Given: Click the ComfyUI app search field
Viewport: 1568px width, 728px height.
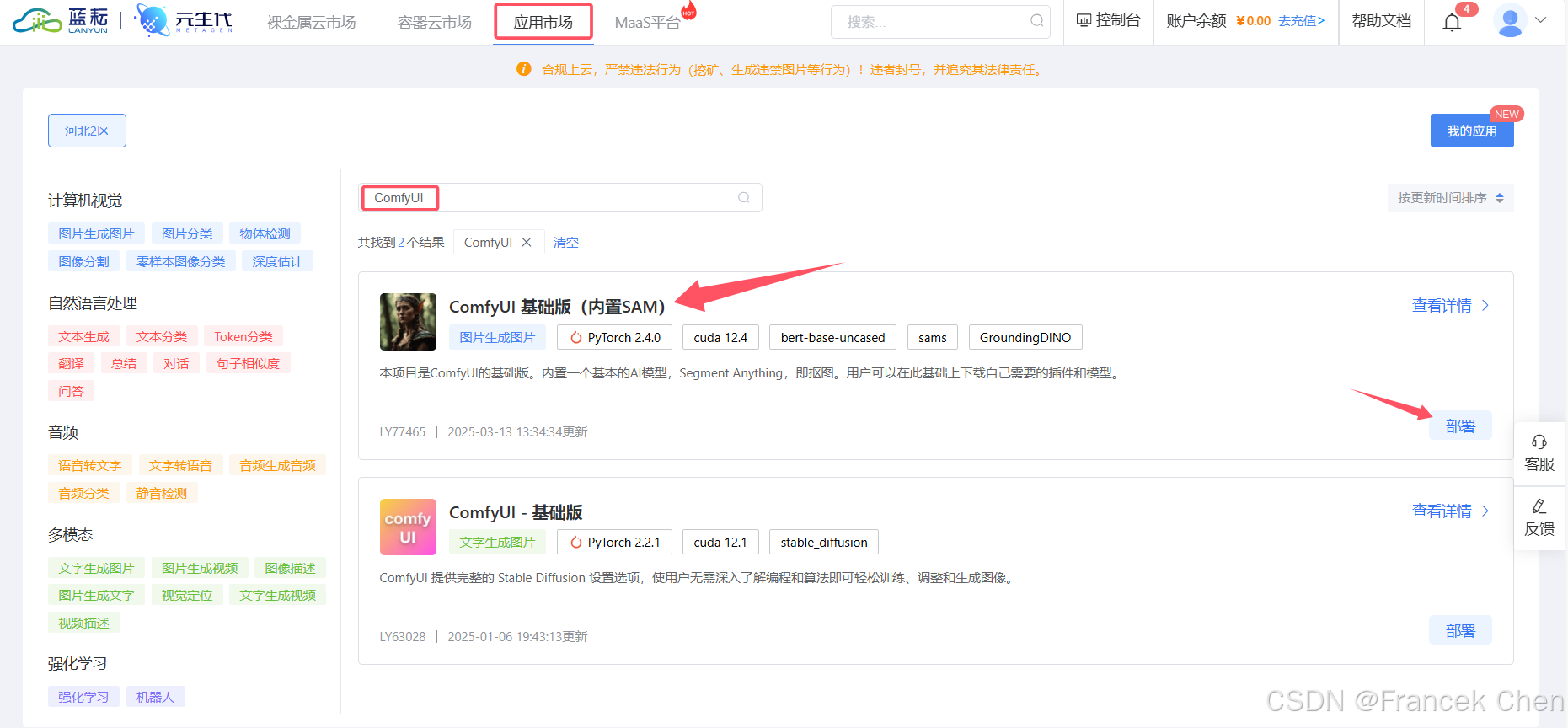Looking at the screenshot, I should (x=560, y=198).
